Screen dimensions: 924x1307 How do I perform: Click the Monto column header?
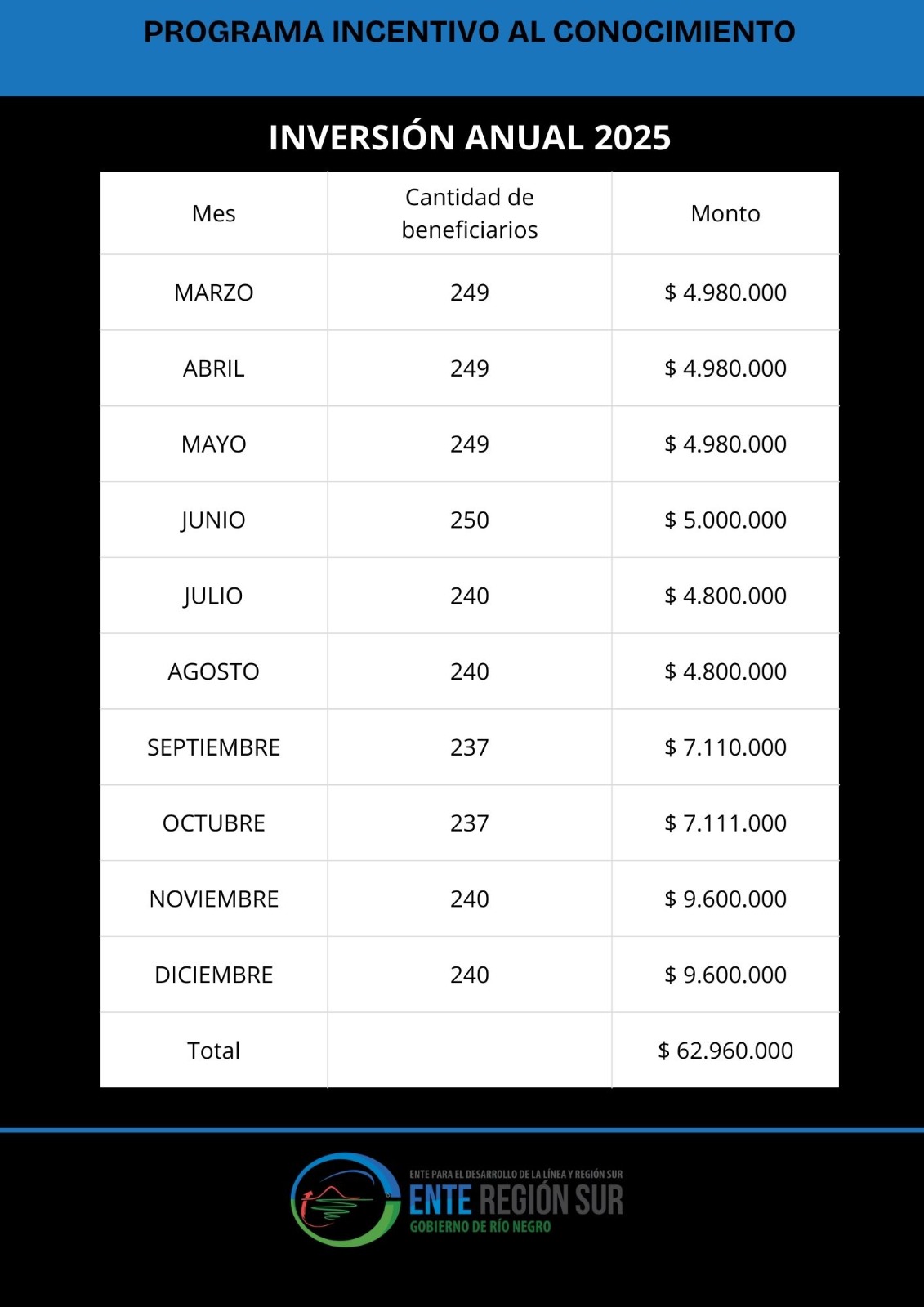(x=725, y=213)
